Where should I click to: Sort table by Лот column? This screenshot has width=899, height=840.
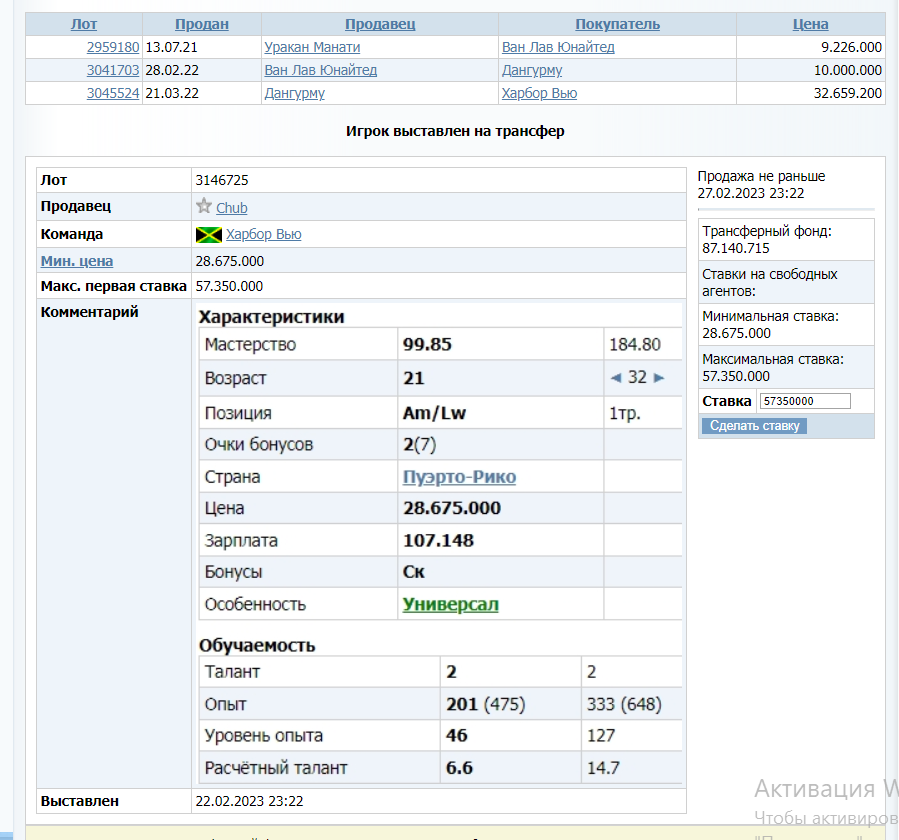[x=84, y=24]
